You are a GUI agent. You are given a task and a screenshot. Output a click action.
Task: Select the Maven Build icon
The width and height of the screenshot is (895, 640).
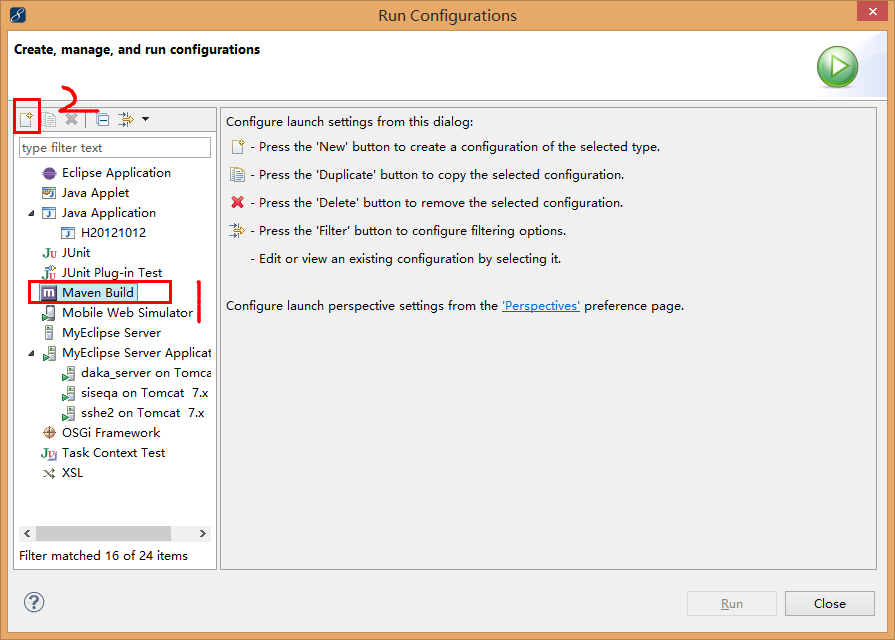click(49, 293)
